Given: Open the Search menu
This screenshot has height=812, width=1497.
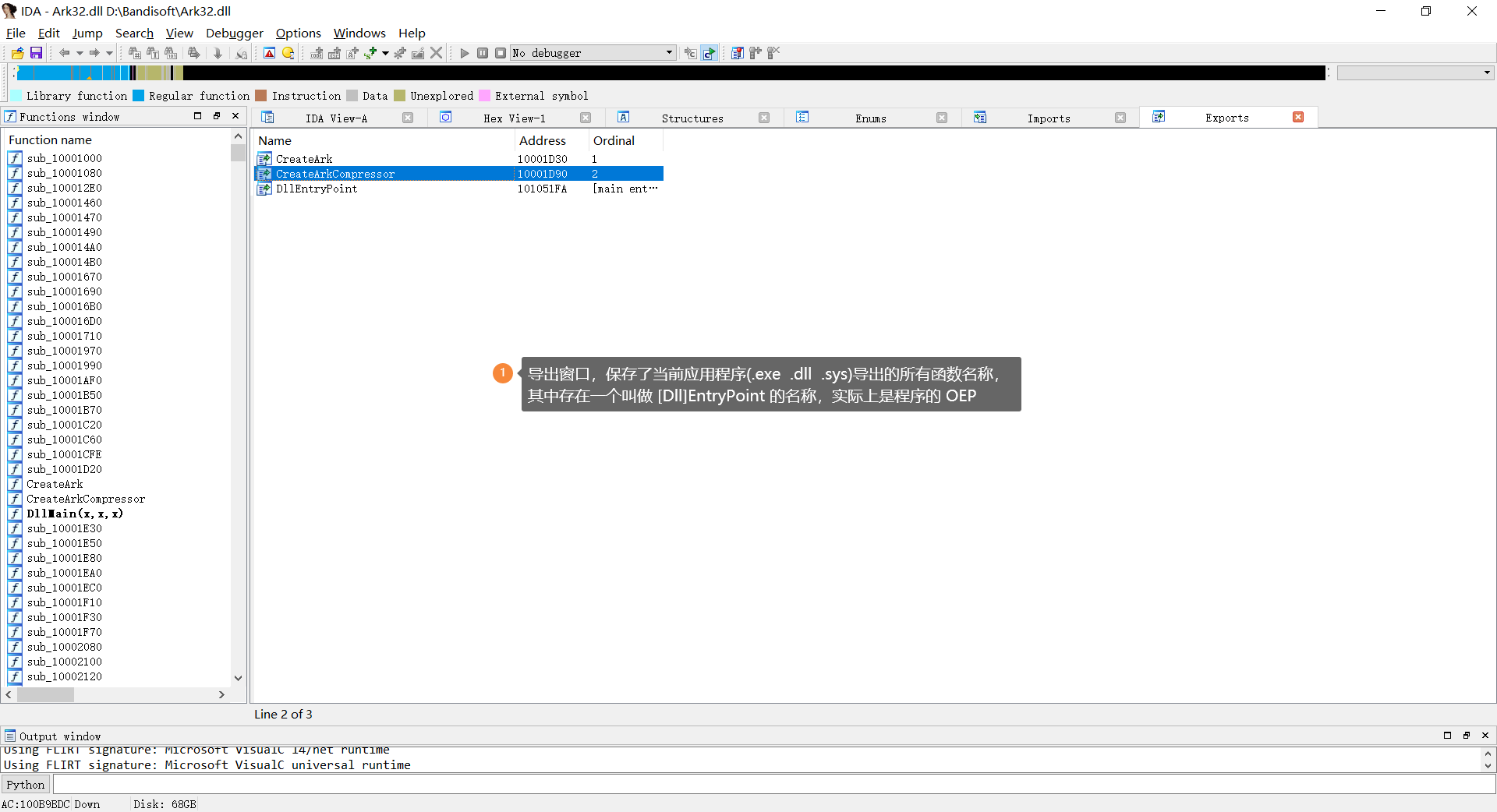Looking at the screenshot, I should pyautogui.click(x=134, y=33).
